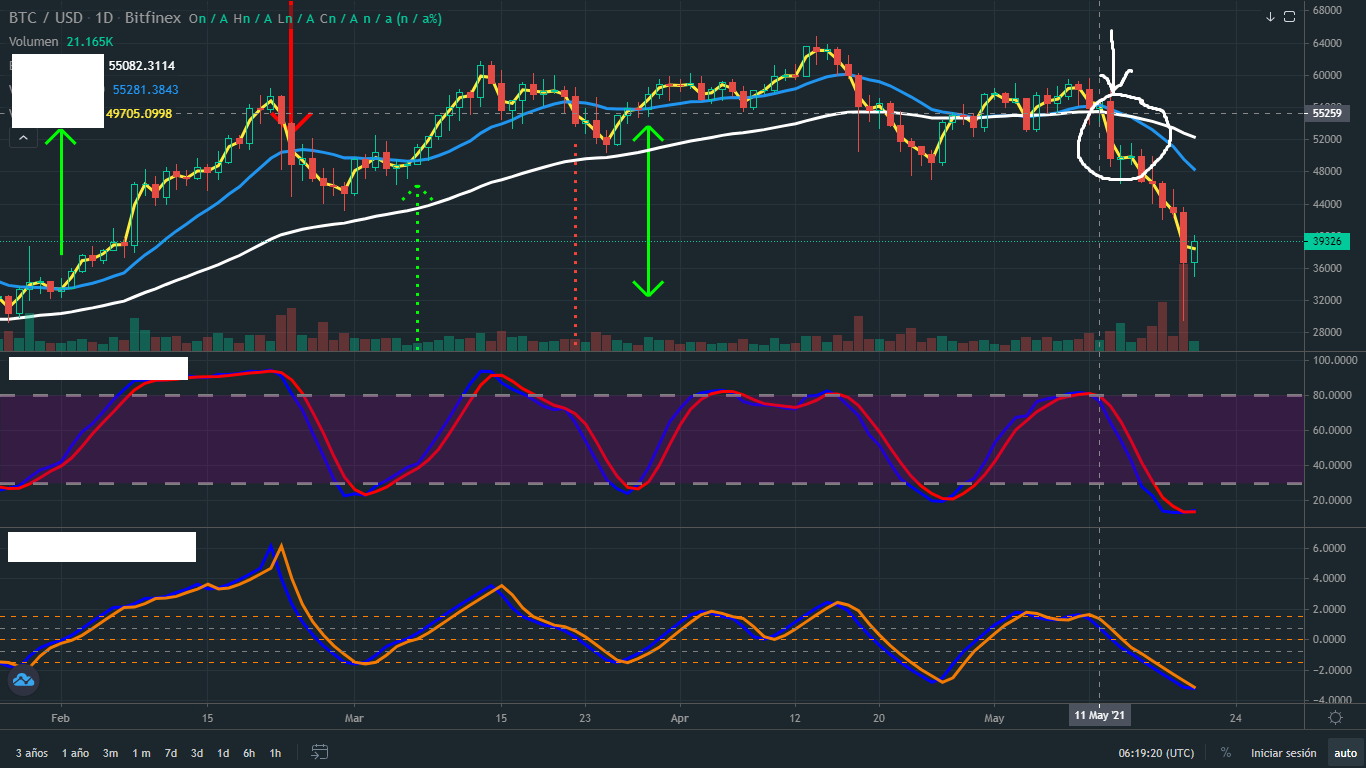Screen dimensions: 1366x768
Task: Click the TradingView logo watermark in bottom left
Action: (x=22, y=681)
